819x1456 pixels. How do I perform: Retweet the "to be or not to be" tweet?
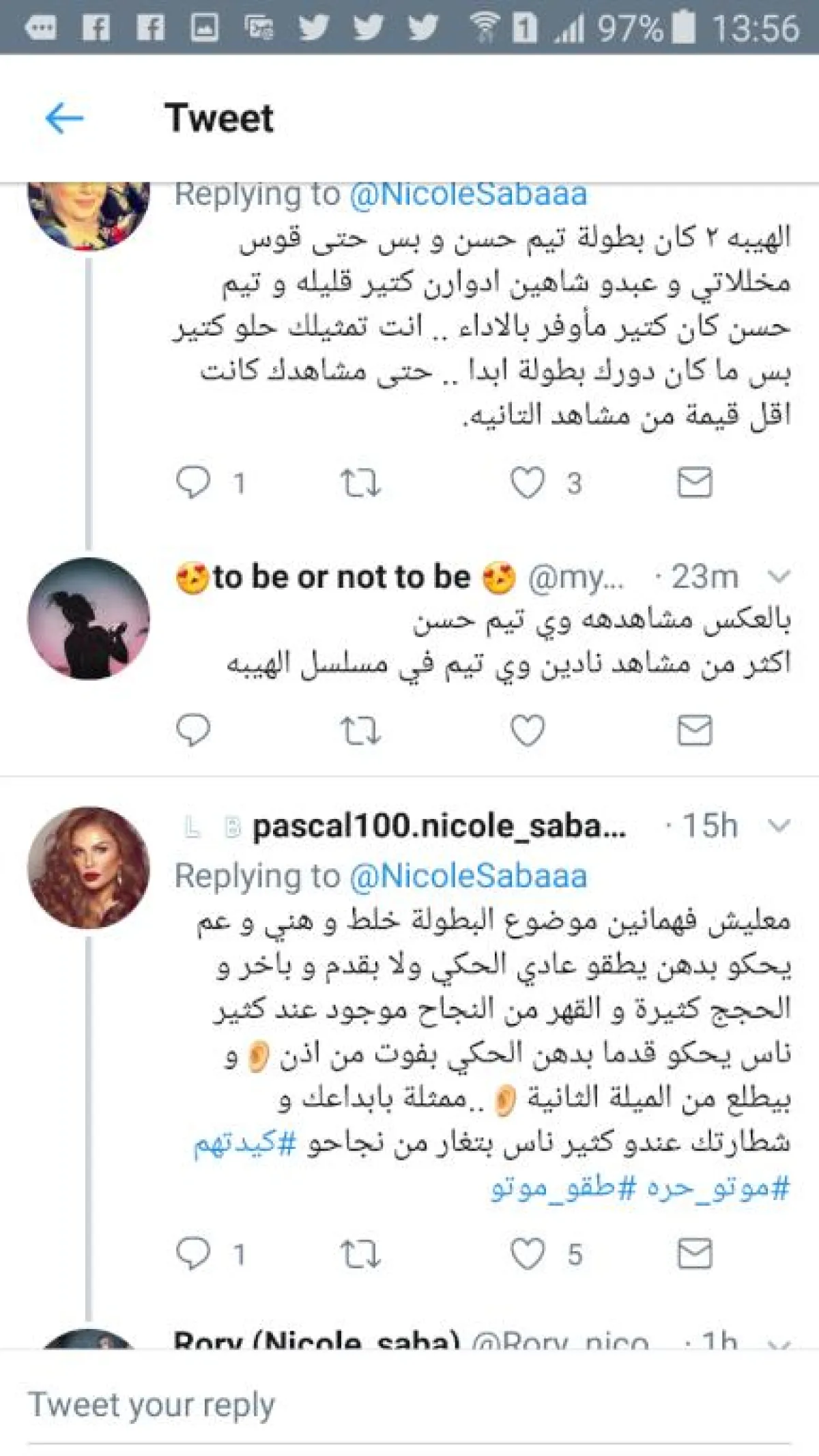[360, 731]
